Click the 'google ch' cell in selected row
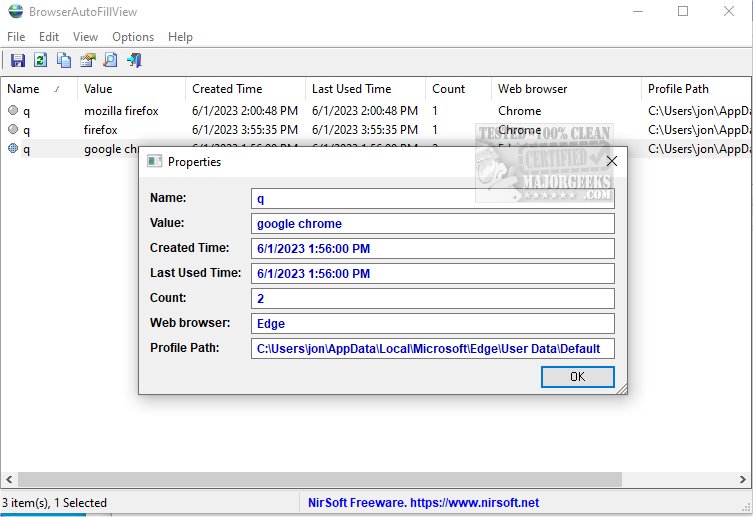 (111, 149)
